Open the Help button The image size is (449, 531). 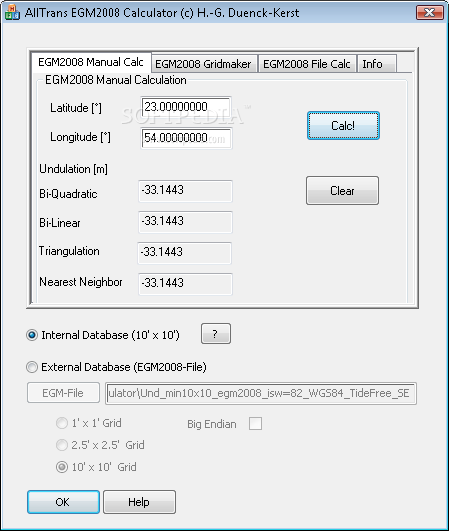(139, 502)
